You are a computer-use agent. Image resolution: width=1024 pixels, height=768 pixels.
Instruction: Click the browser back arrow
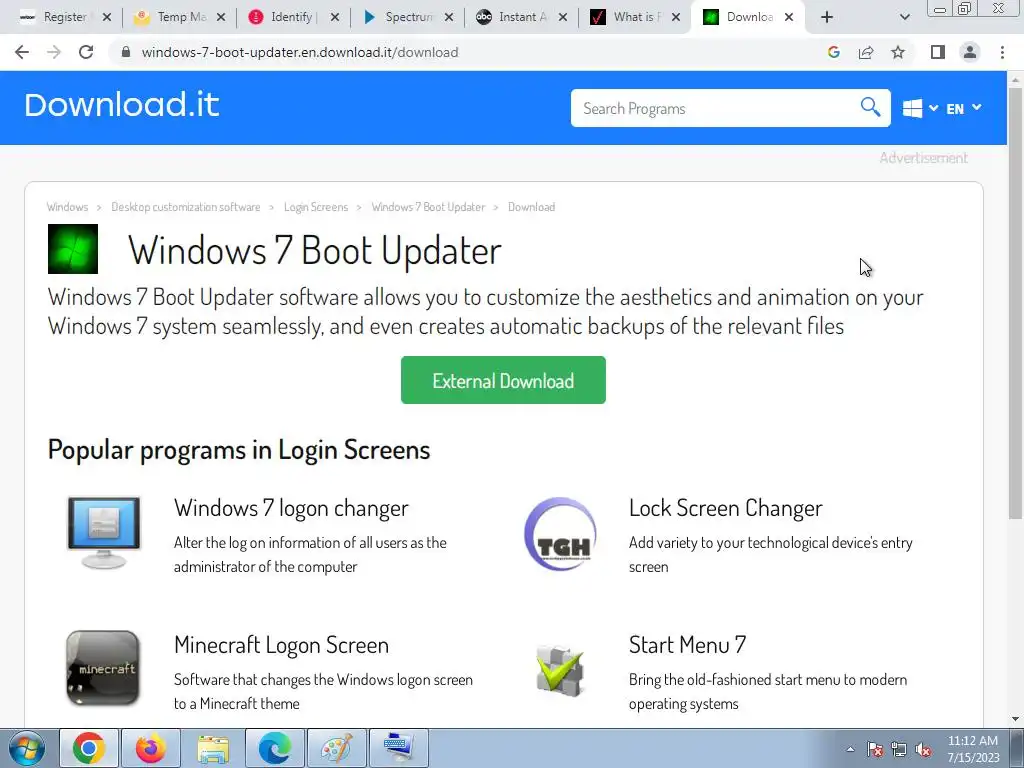(x=22, y=52)
